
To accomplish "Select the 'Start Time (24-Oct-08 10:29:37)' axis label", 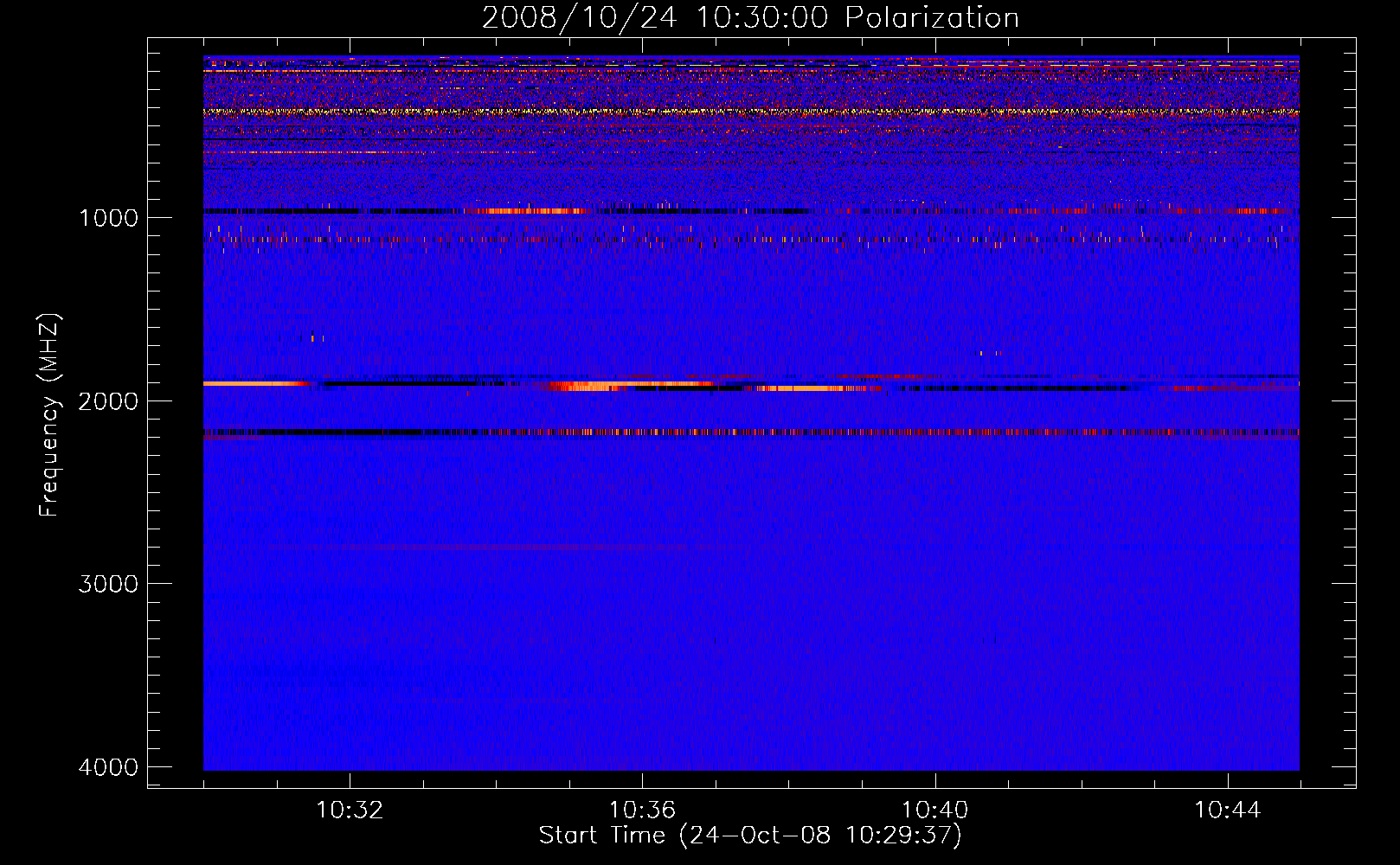I will (750, 836).
